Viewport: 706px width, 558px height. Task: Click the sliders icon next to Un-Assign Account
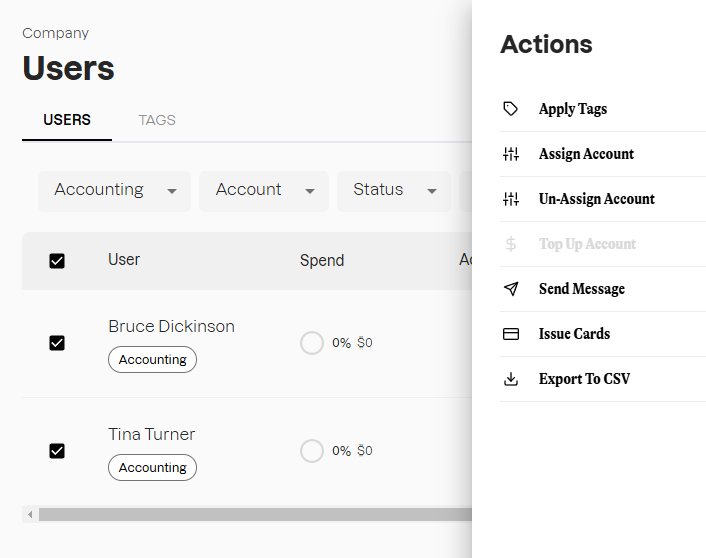coord(511,199)
